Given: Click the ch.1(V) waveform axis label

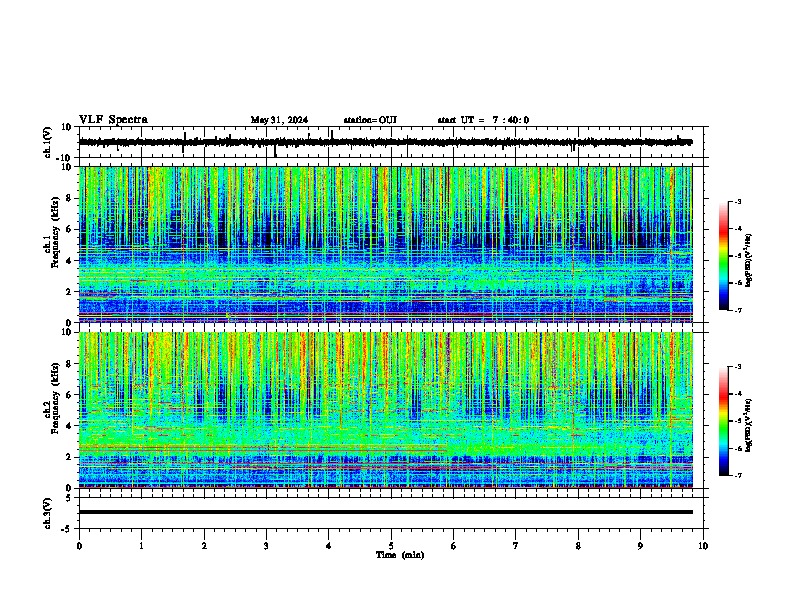Looking at the screenshot, I should [48, 142].
